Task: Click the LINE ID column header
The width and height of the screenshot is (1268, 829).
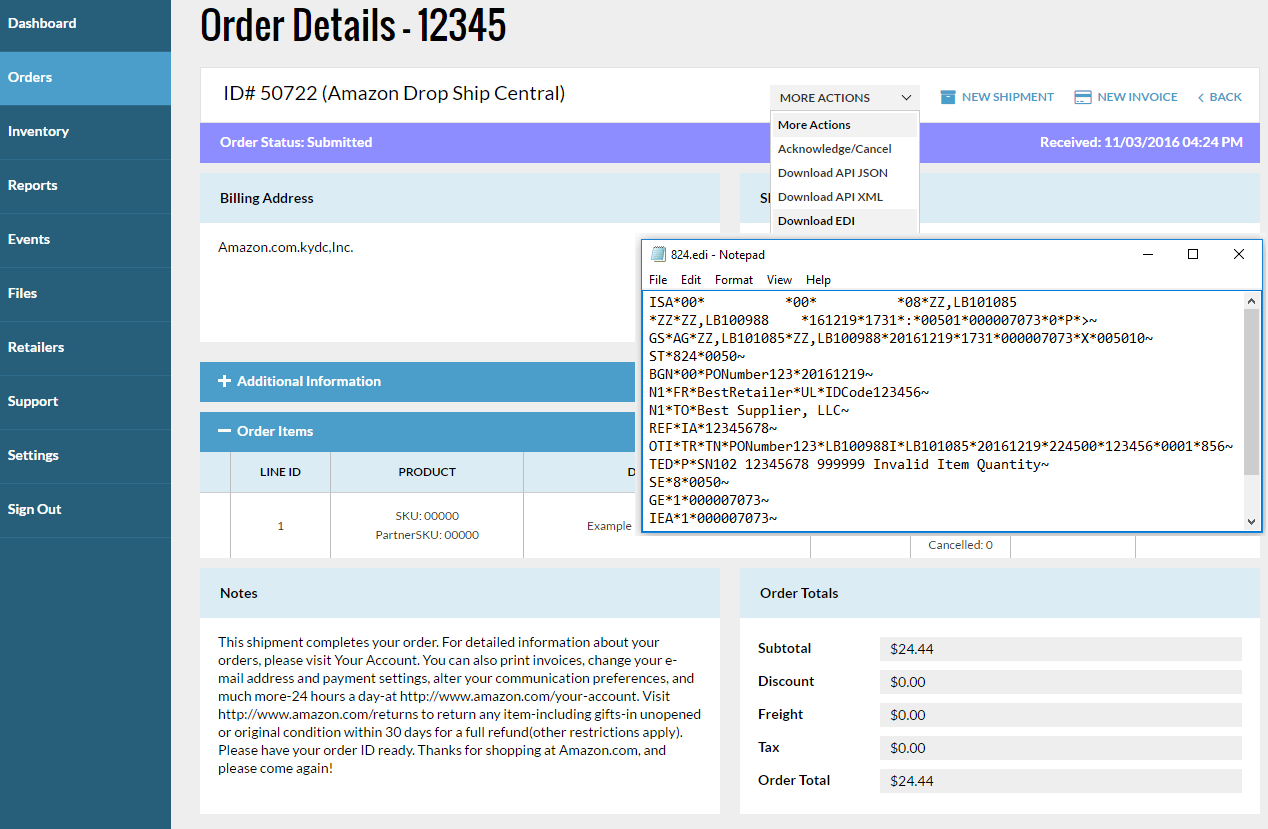Action: click(x=280, y=472)
